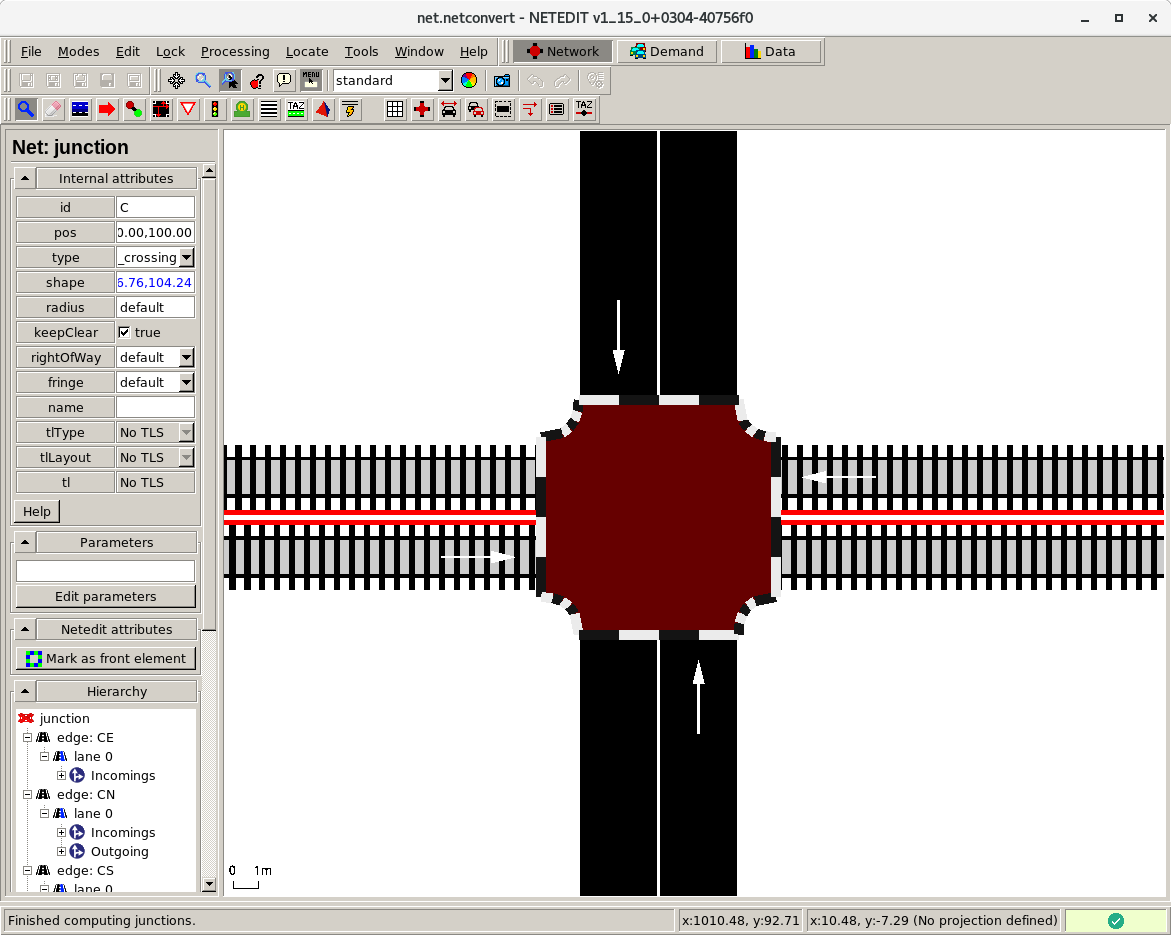Collapse the Parameters section arrow
The height and width of the screenshot is (935, 1171).
tap(25, 542)
